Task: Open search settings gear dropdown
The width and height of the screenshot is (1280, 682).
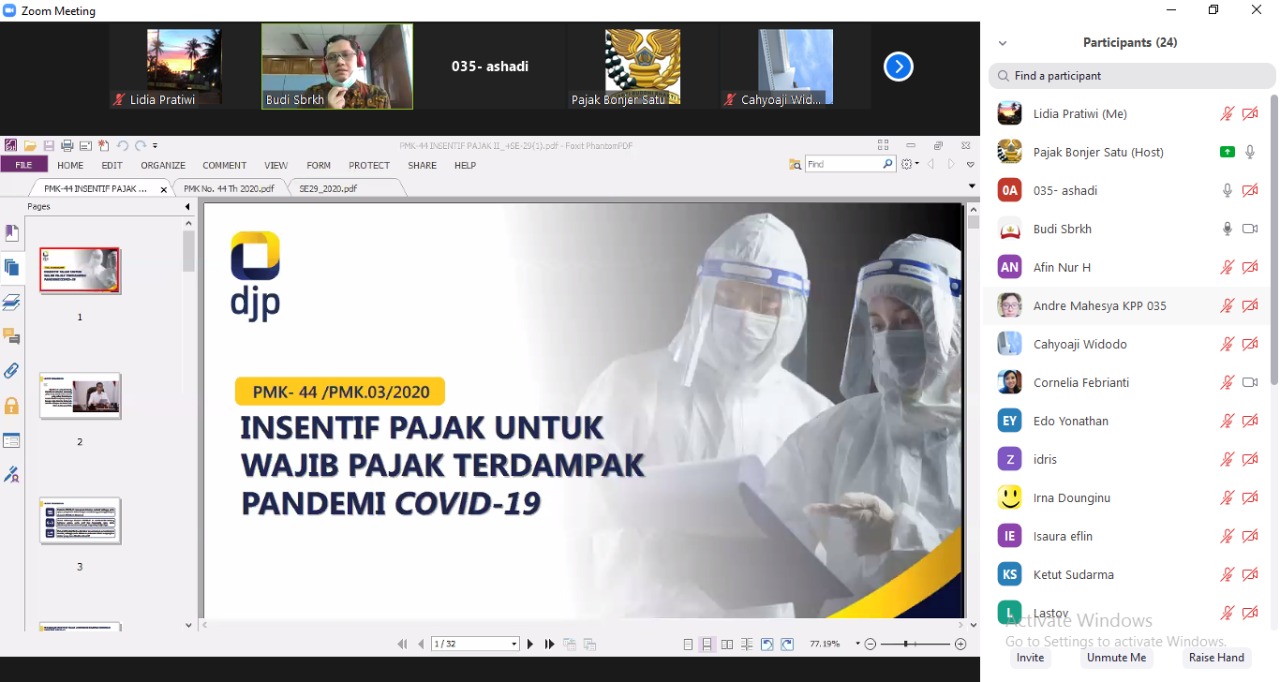Action: coord(910,165)
